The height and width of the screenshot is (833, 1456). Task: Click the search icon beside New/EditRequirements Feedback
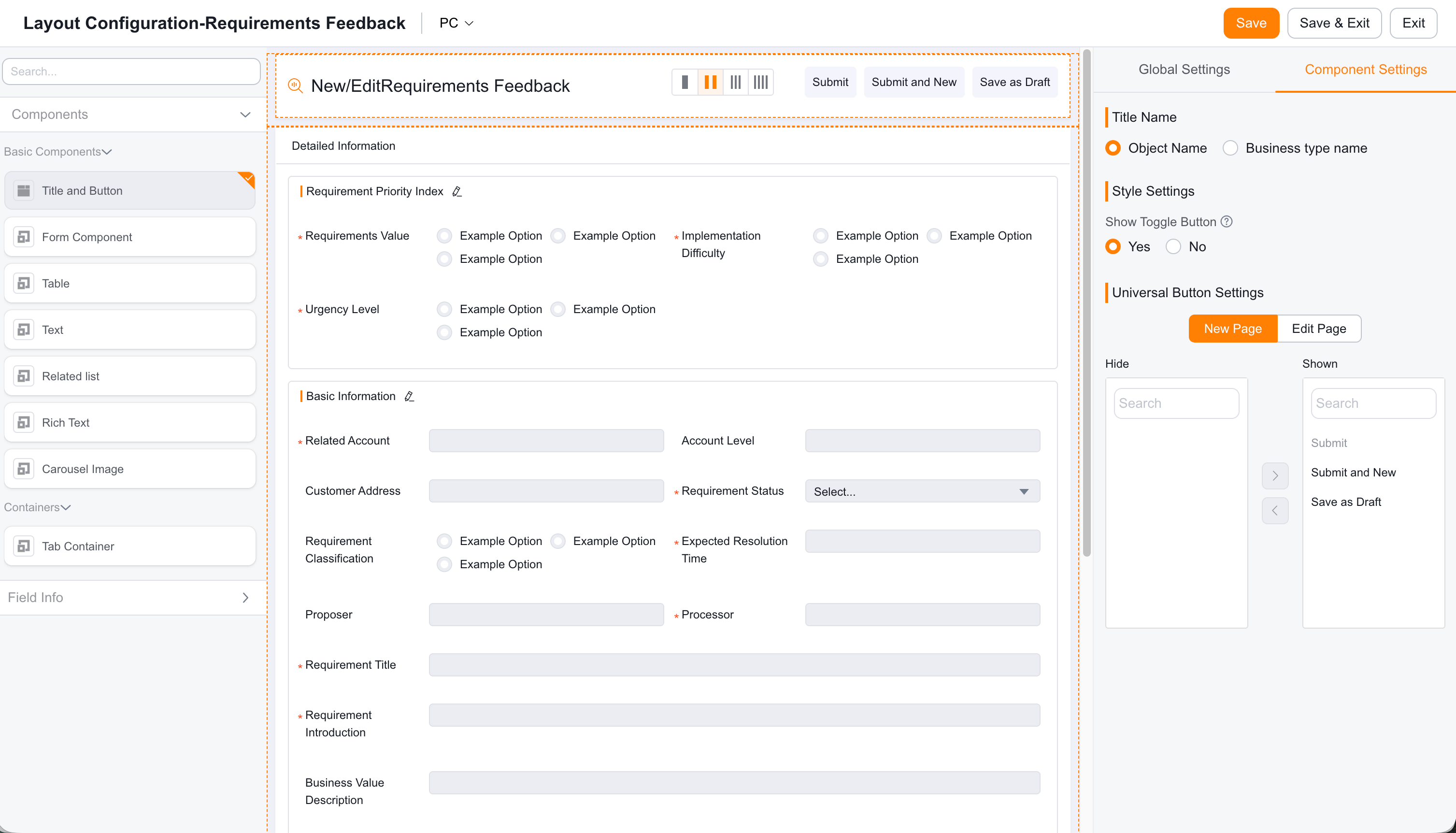(295, 86)
